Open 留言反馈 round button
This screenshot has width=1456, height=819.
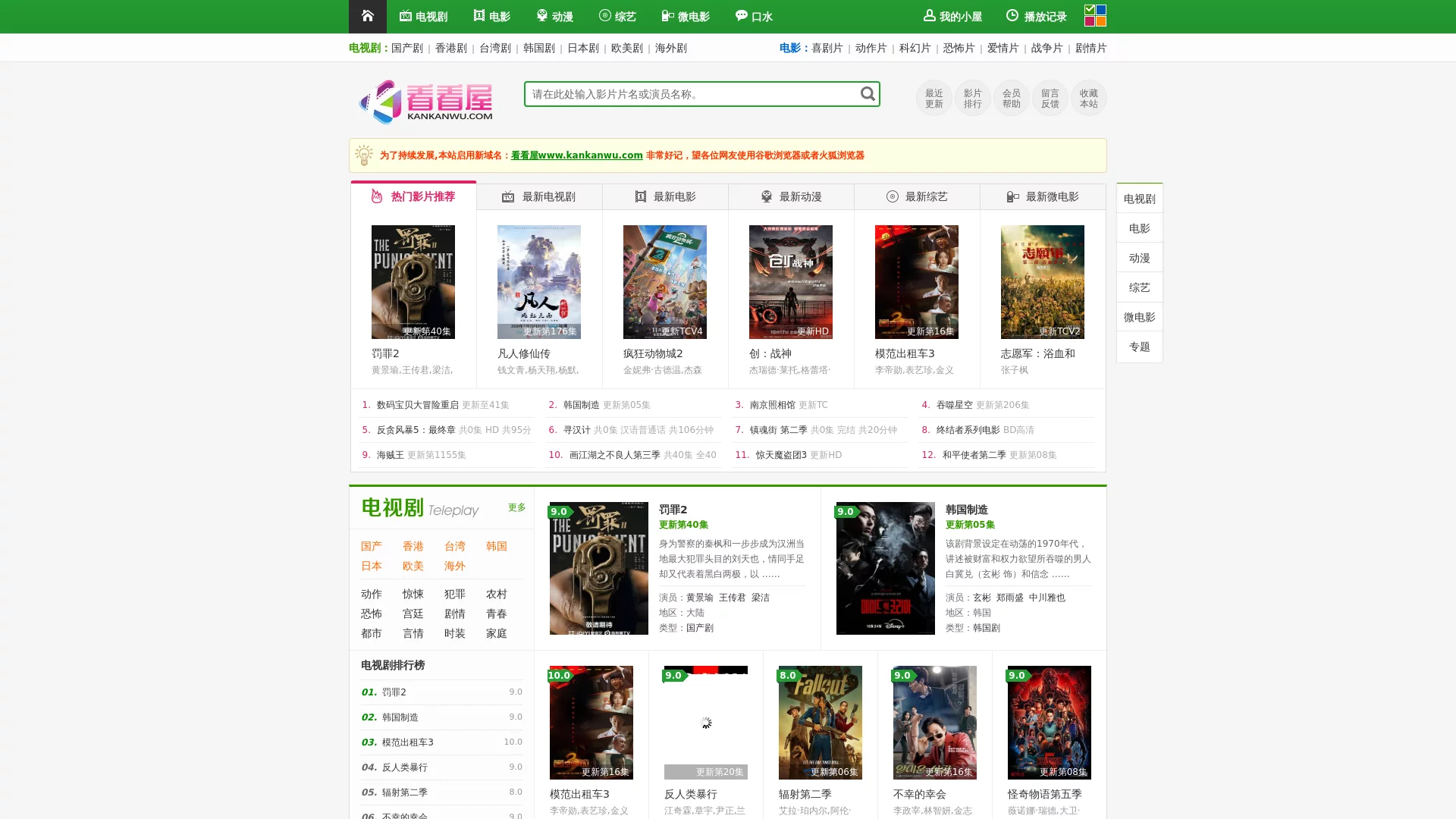[x=1050, y=99]
